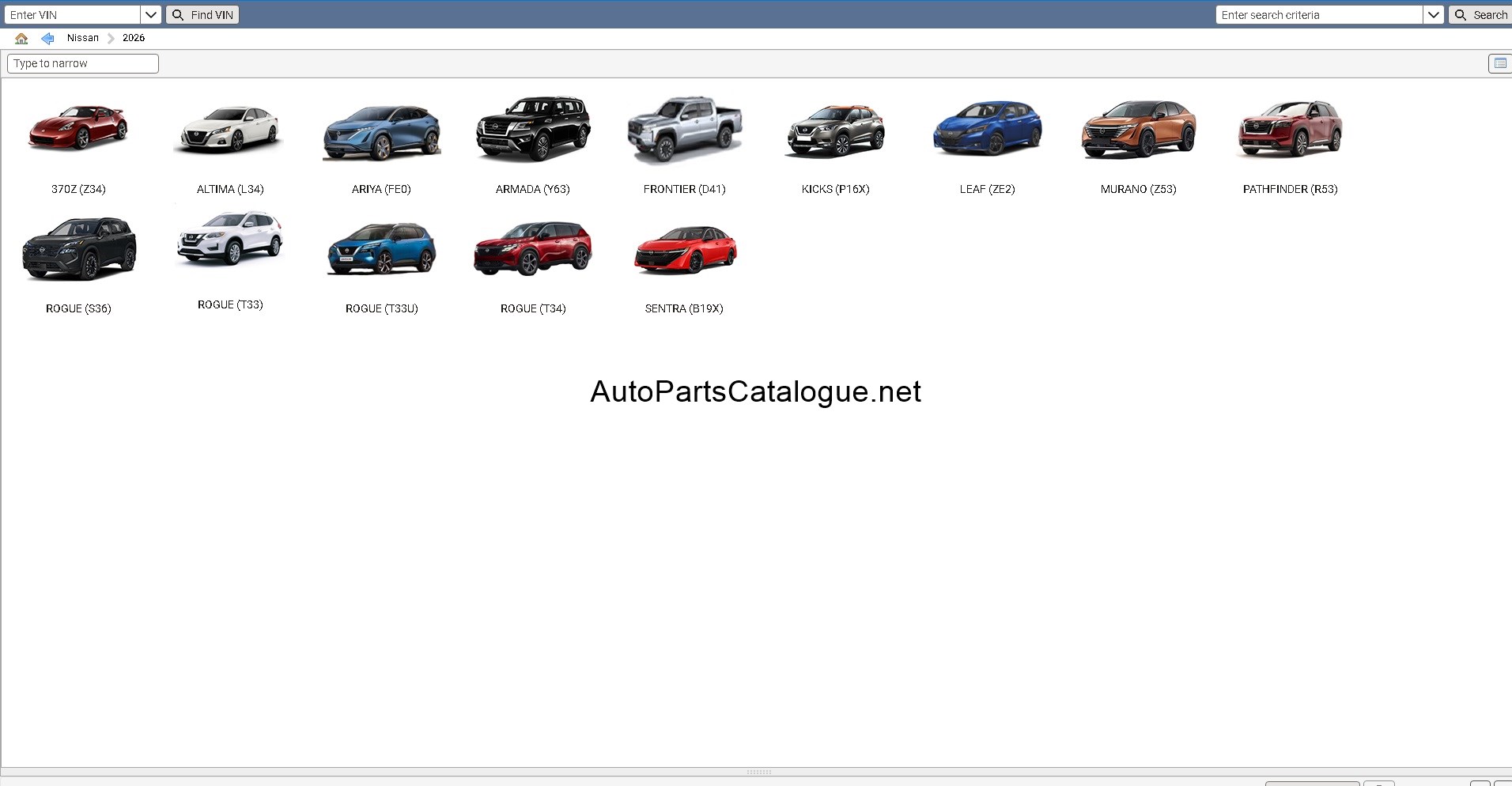Click the panel splitter grip at bottom
The width and height of the screenshot is (1512, 786).
pyautogui.click(x=758, y=772)
